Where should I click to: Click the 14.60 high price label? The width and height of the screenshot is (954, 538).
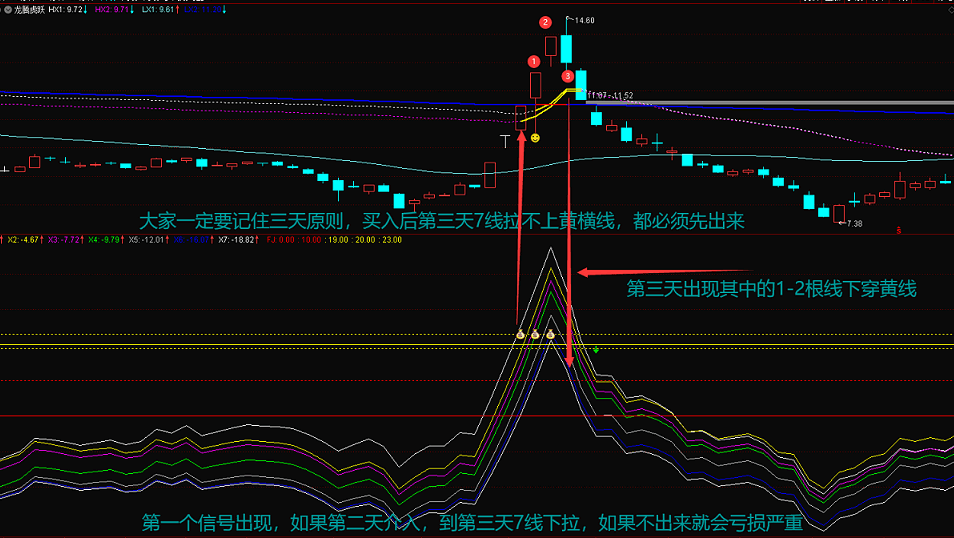[x=584, y=21]
